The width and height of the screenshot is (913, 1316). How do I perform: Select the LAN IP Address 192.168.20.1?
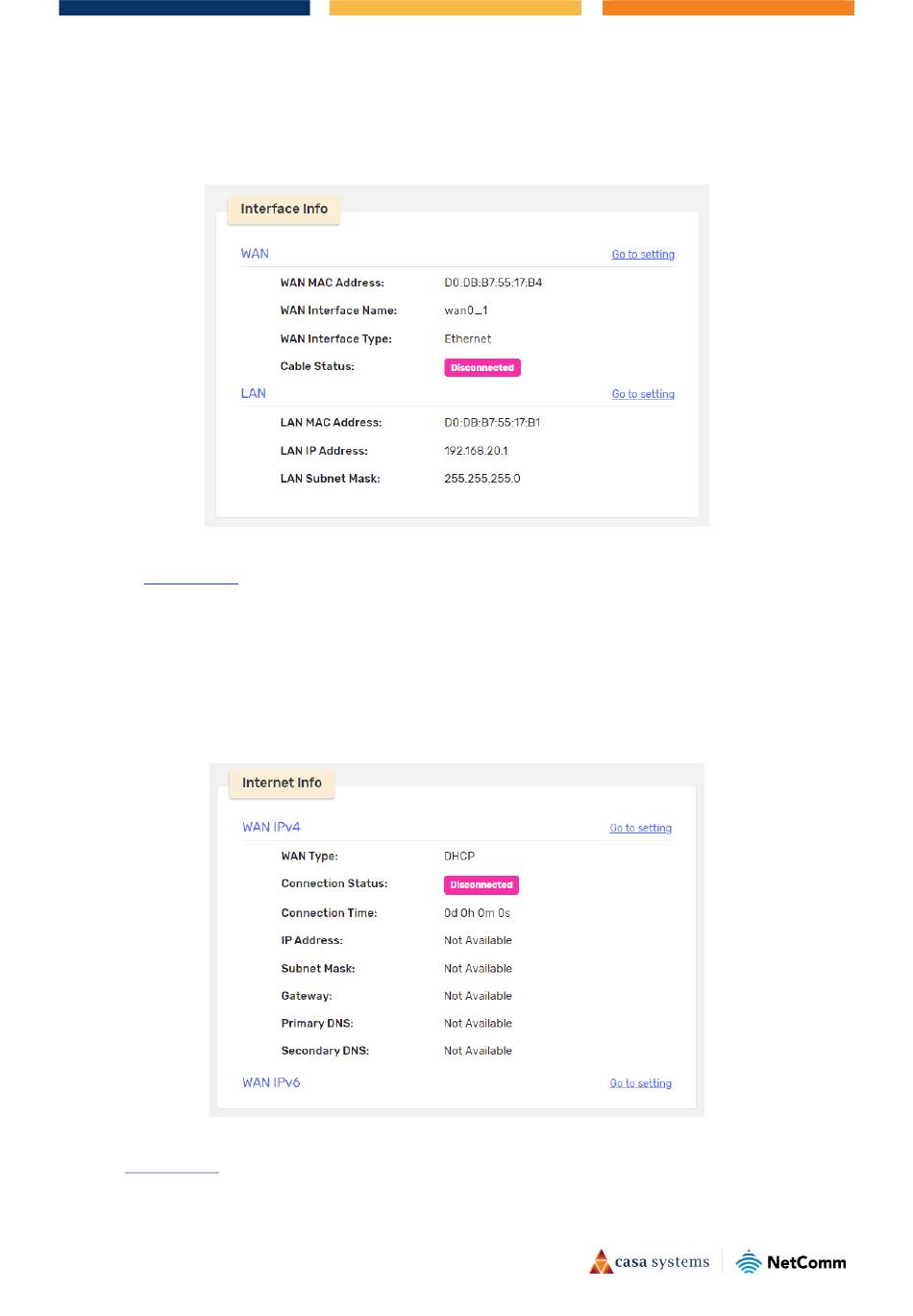476,451
